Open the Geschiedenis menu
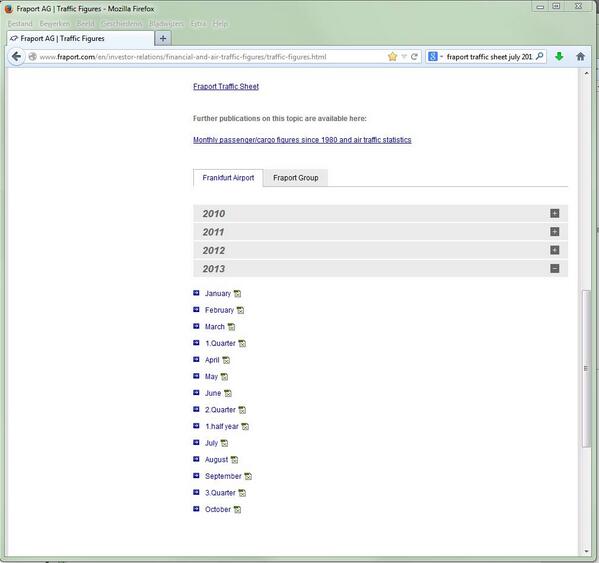The image size is (599, 563). 121,24
